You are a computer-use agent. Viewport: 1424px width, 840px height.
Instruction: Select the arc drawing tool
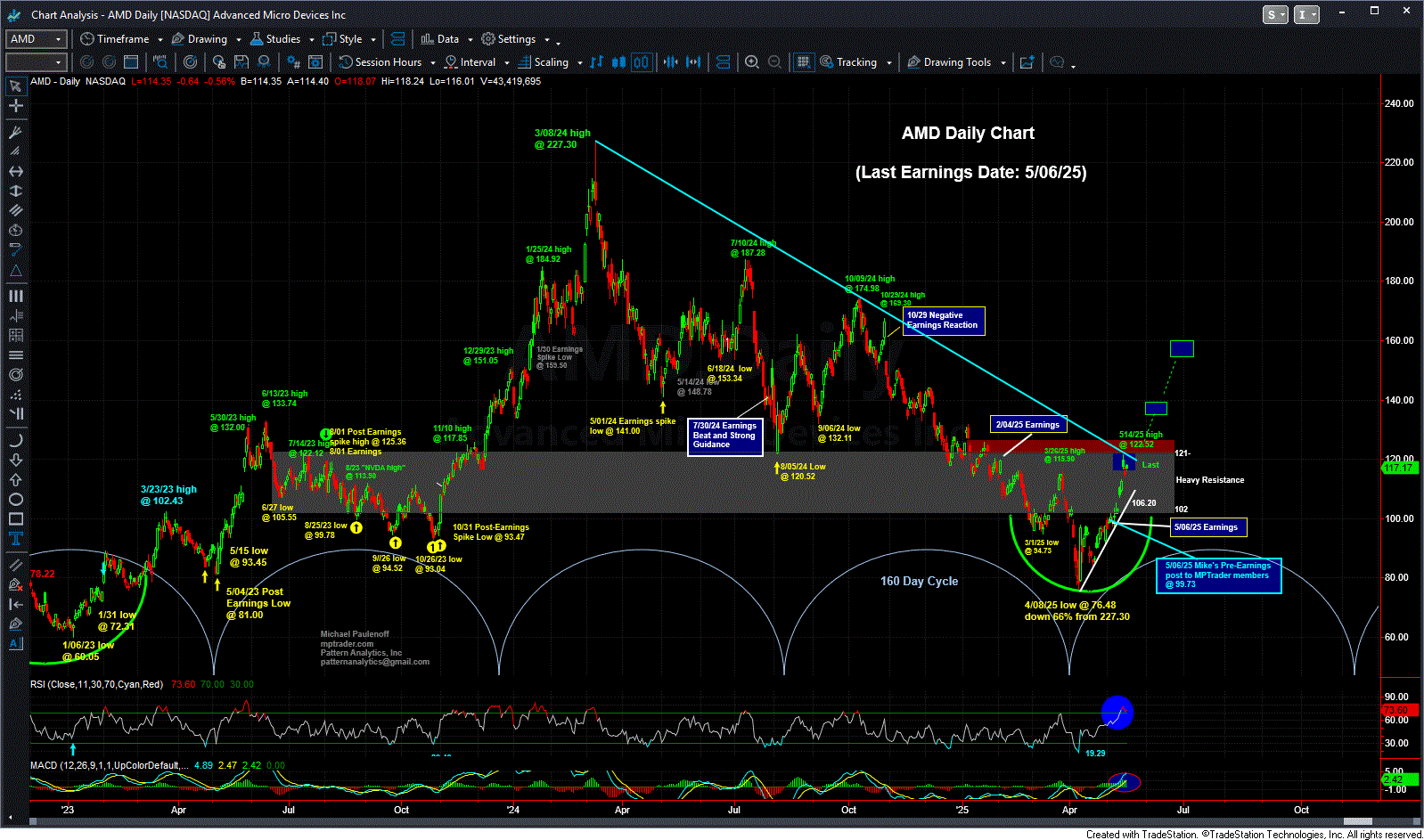15,440
